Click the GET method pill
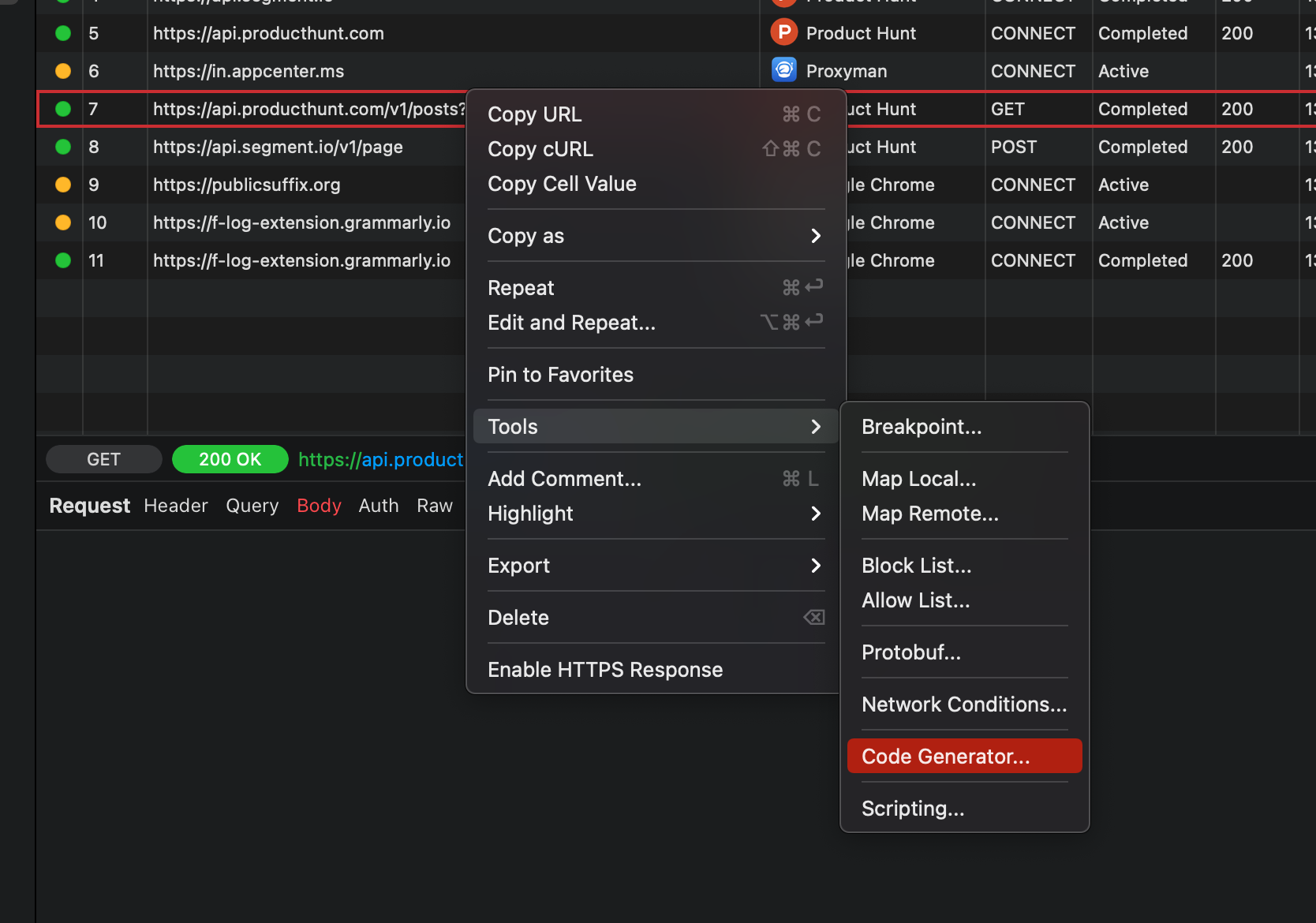 coord(103,459)
